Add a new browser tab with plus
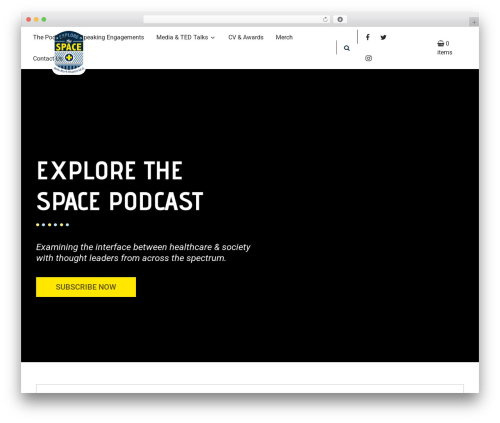Viewport: 500px width, 423px height. click(474, 22)
